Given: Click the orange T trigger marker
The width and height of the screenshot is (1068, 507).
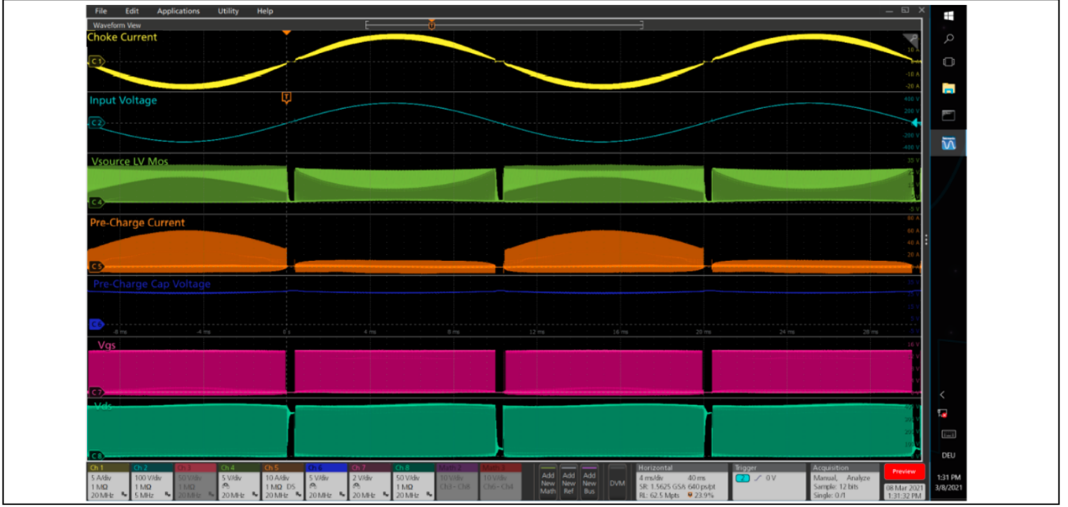Looking at the screenshot, I should 287,97.
